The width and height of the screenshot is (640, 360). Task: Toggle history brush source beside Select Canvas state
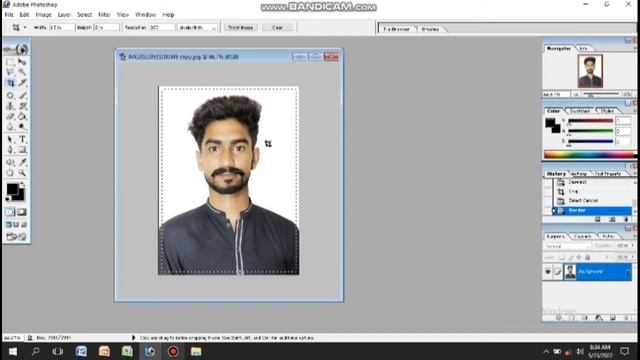[x=547, y=201]
